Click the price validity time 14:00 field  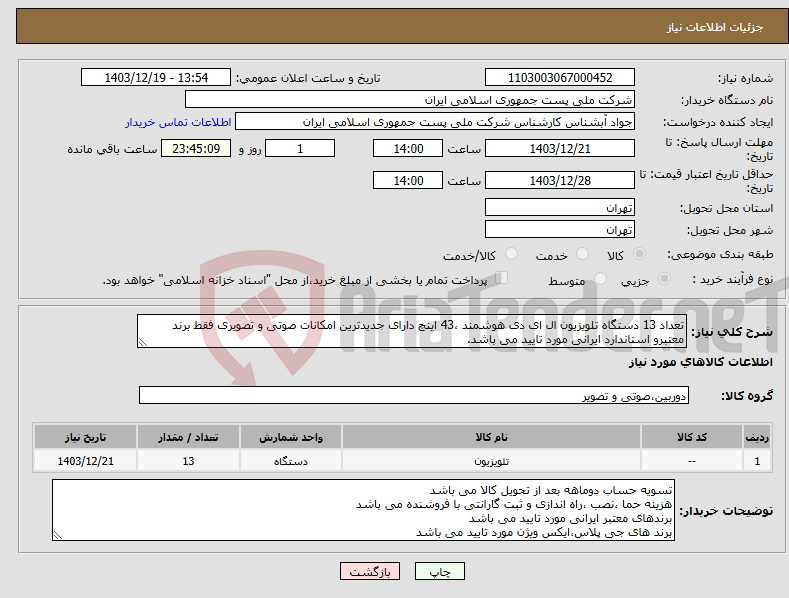pos(408,180)
